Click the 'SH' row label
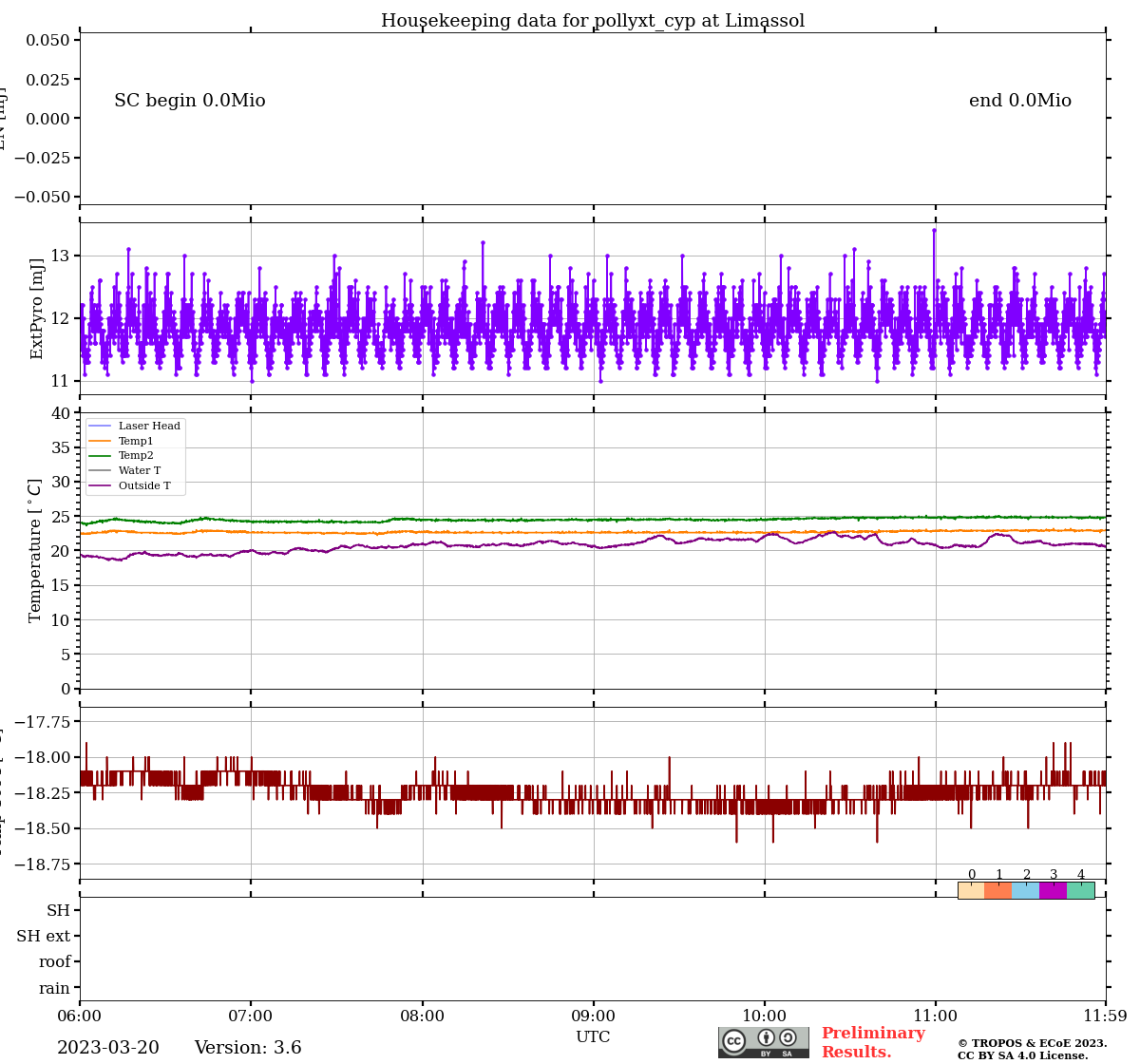The width and height of the screenshot is (1140, 1064). click(59, 911)
